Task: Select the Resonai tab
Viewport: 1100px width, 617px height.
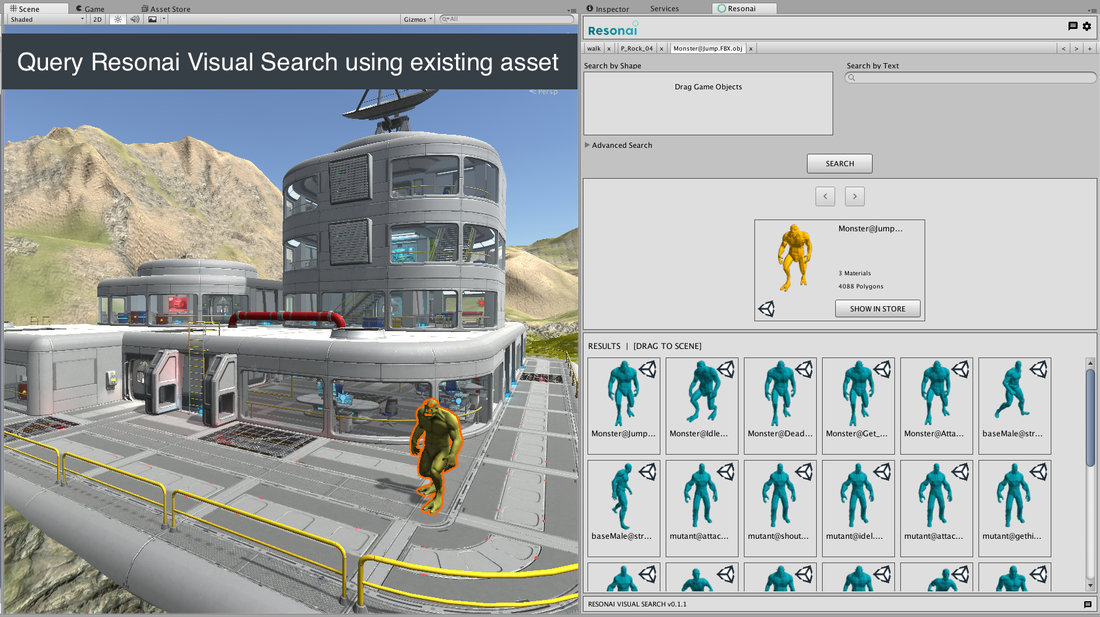Action: click(x=744, y=8)
